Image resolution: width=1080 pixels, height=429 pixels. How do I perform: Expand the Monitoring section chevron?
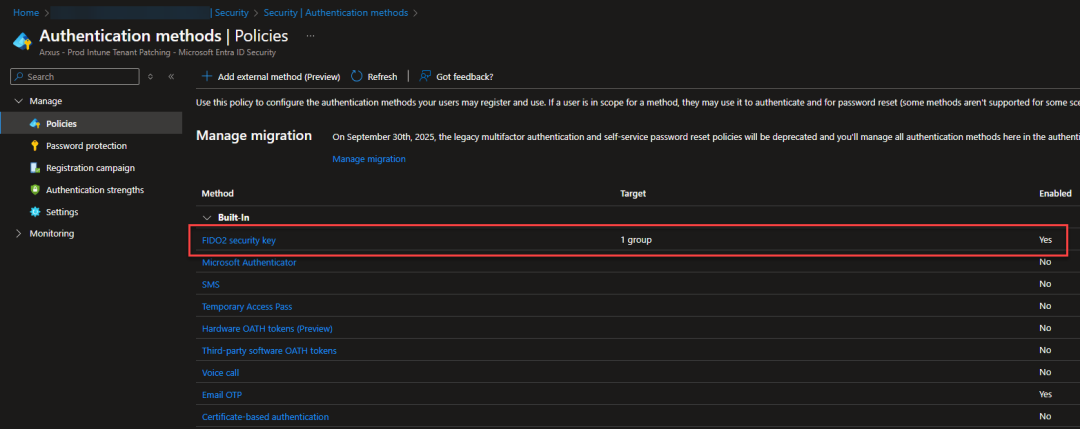pos(18,233)
